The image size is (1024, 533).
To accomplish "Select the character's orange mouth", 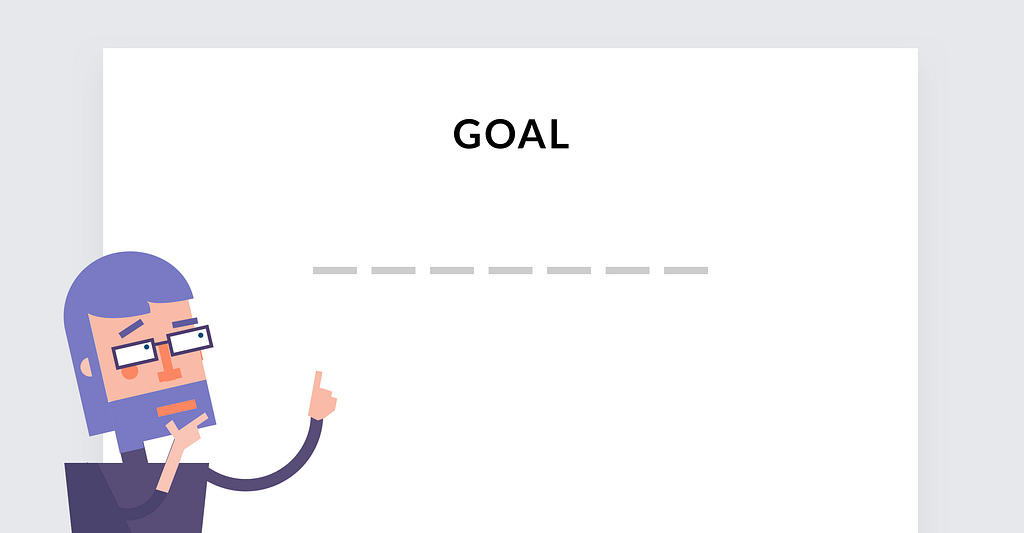I will (x=177, y=407).
